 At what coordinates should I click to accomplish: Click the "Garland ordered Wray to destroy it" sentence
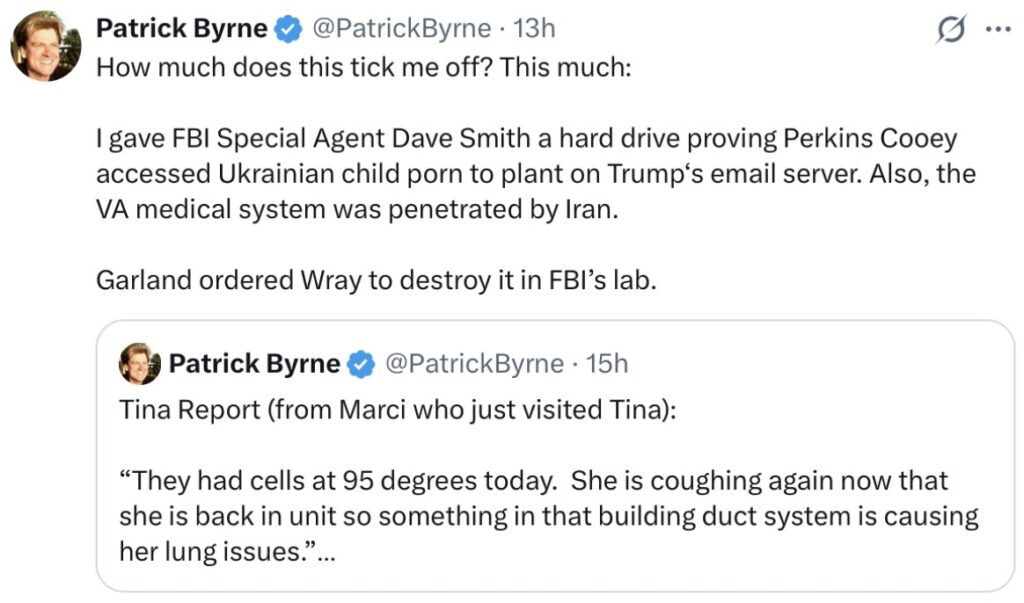[x=376, y=280]
